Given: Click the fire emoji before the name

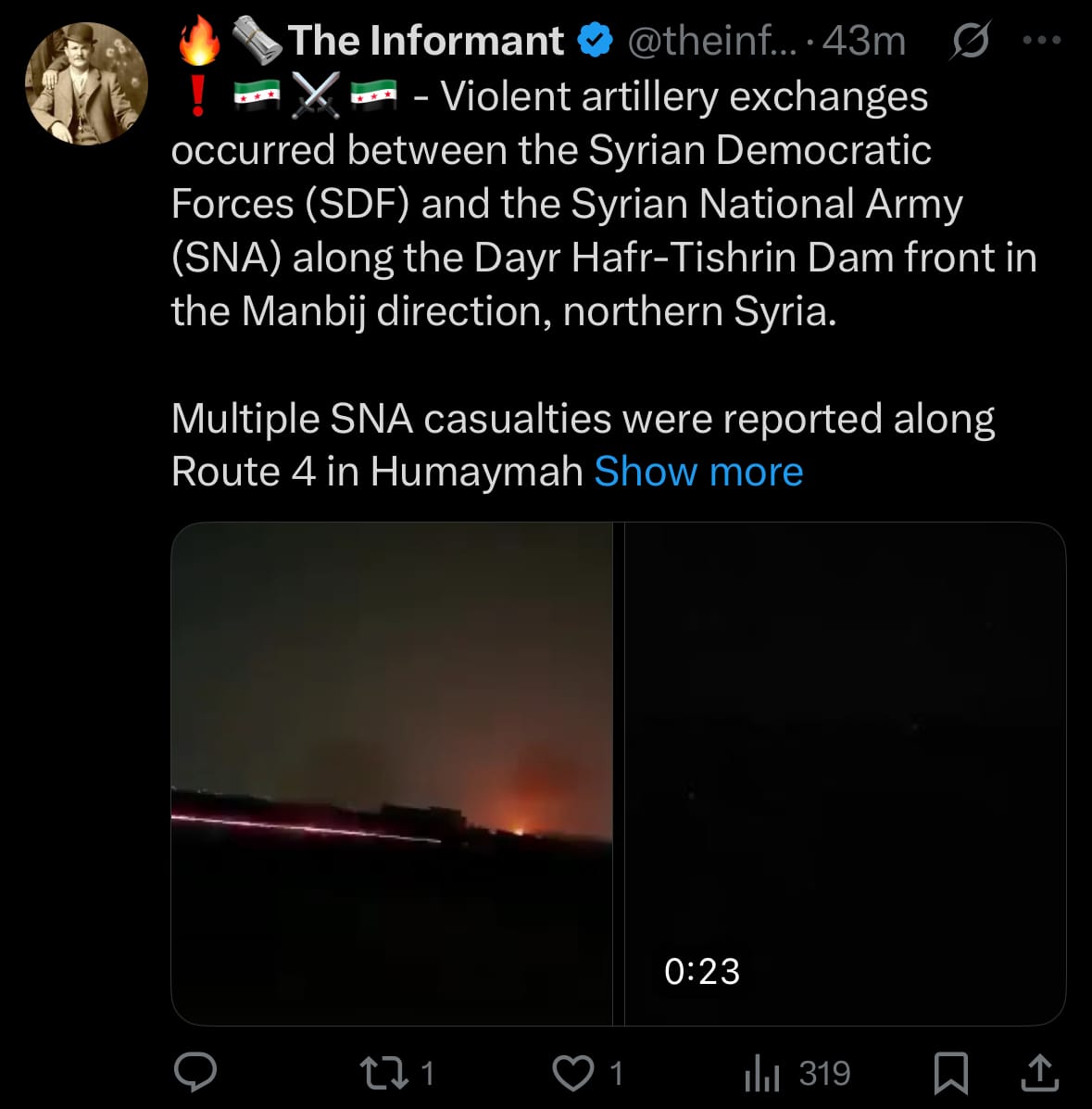Looking at the screenshot, I should 198,41.
